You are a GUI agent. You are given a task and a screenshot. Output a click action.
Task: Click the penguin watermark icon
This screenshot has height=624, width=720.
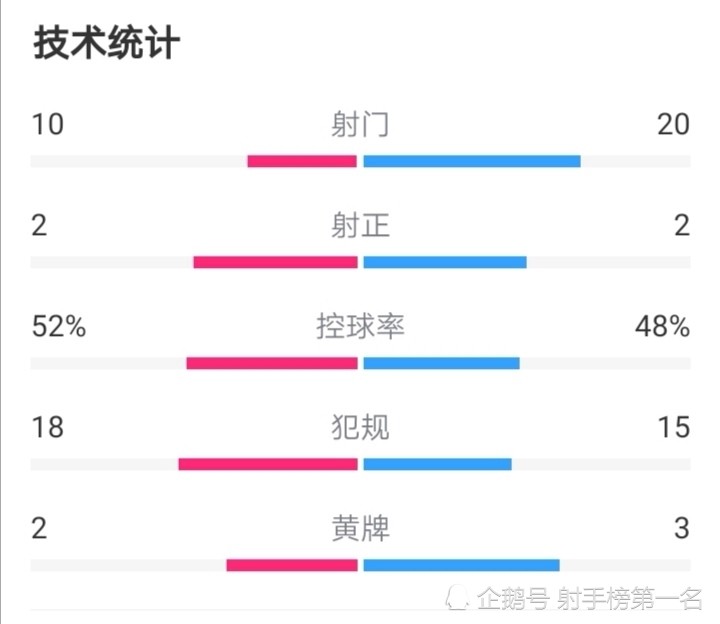457,597
